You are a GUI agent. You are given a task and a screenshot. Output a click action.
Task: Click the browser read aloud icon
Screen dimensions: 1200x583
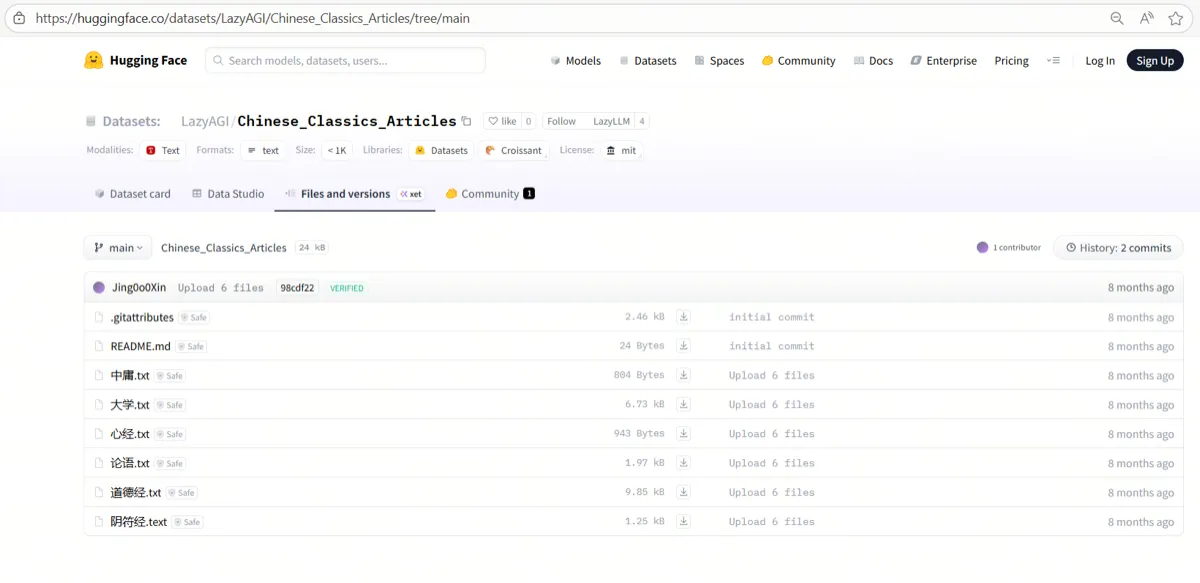1146,18
